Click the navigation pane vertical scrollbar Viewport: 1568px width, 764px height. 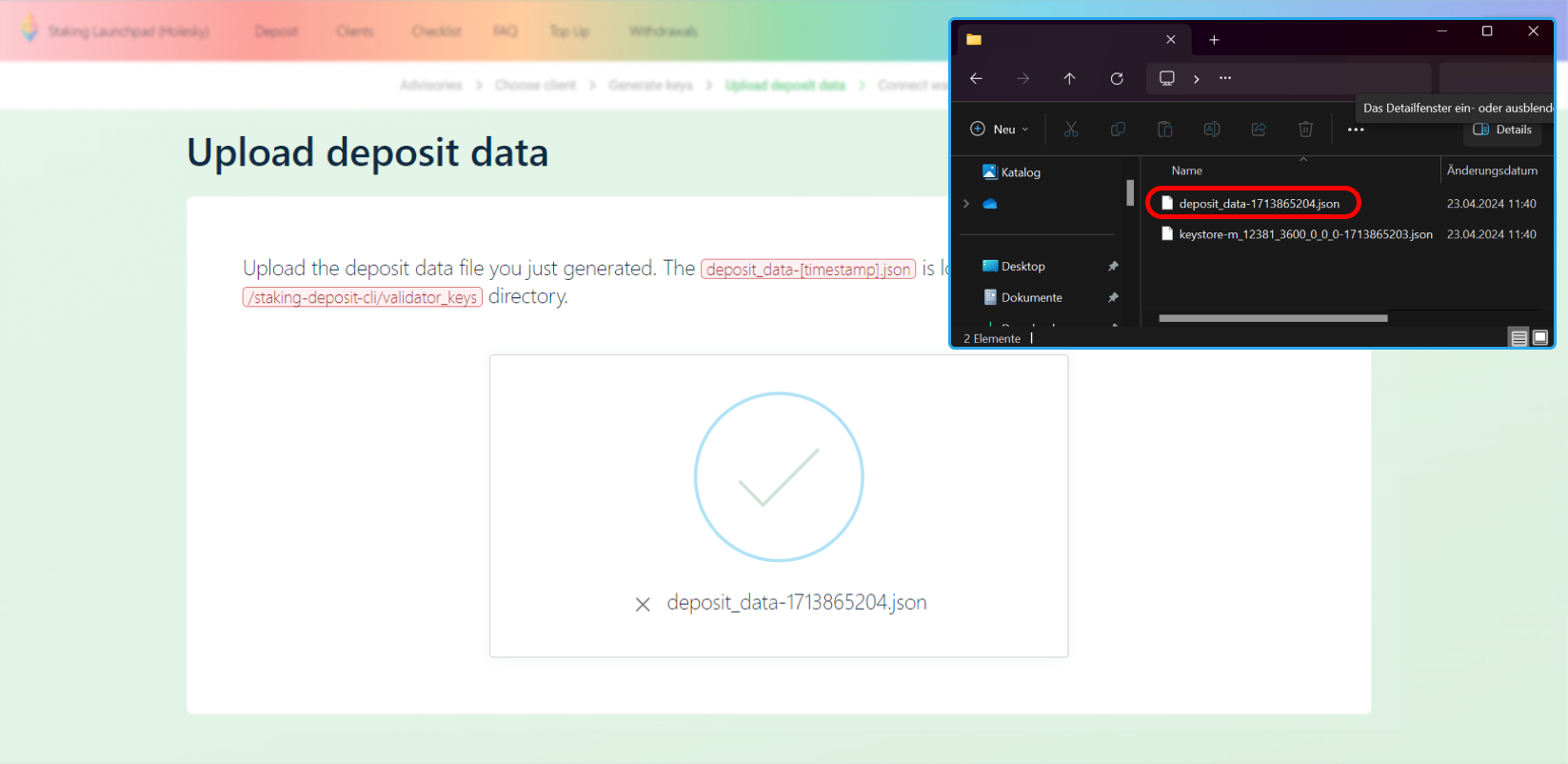click(1130, 192)
